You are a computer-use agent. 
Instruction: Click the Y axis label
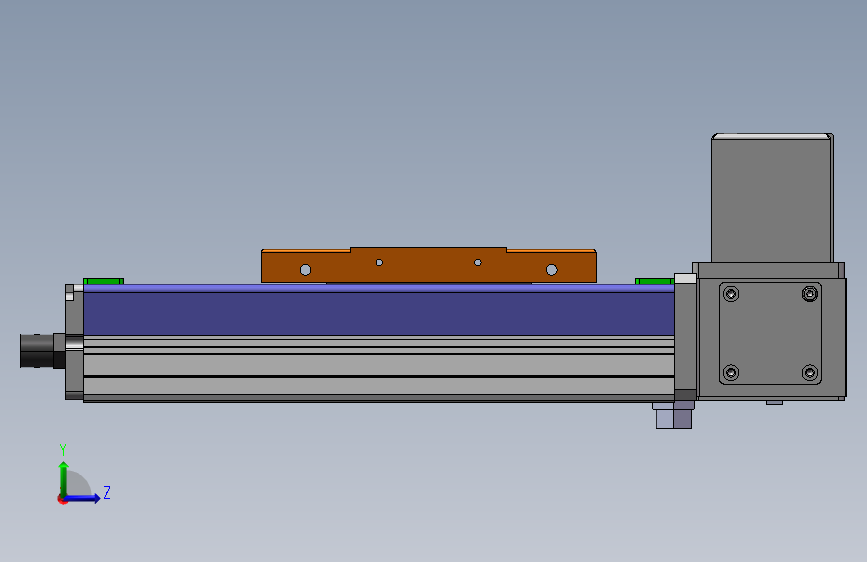63,450
